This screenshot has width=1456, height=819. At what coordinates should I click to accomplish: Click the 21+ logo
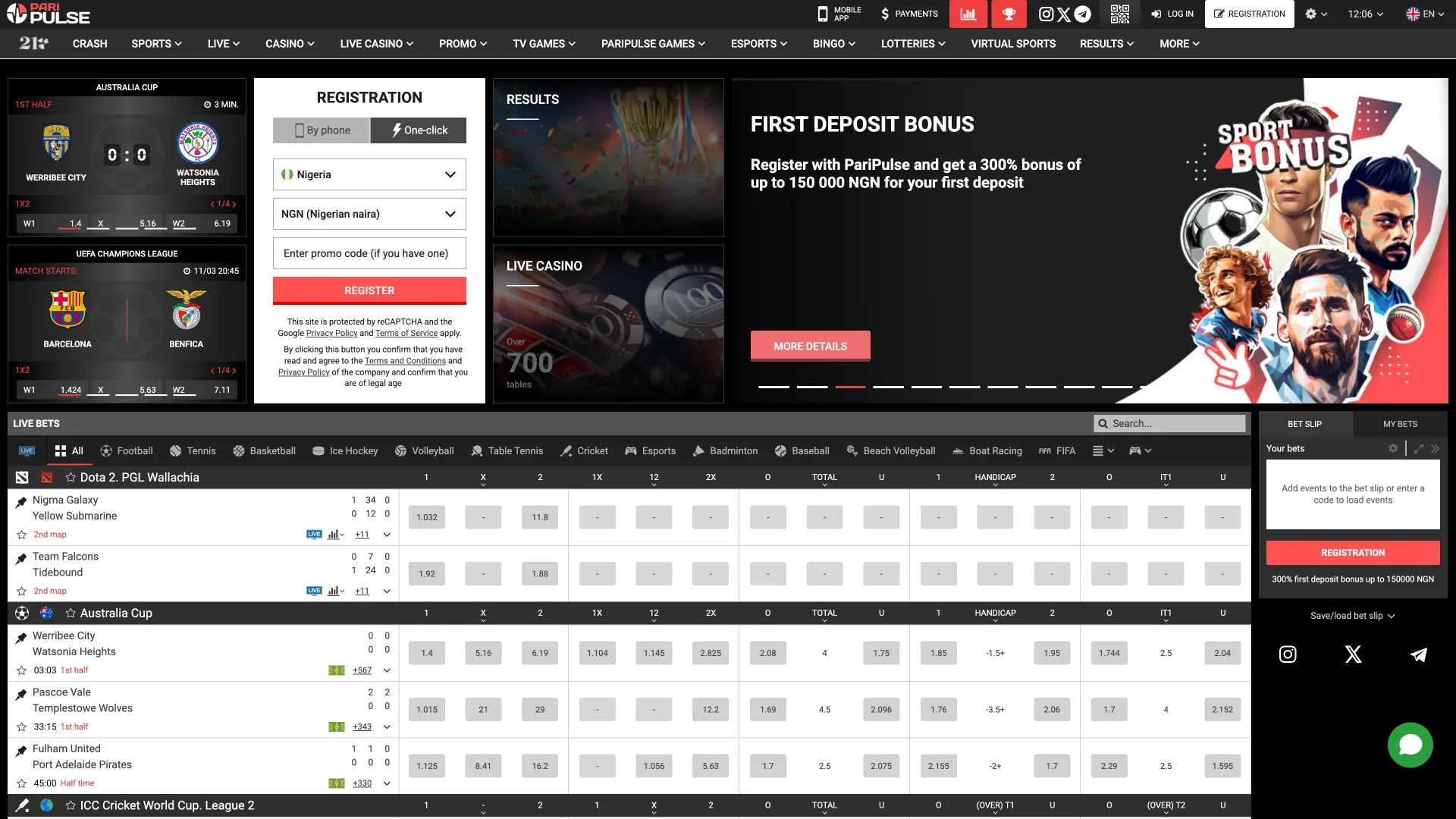click(x=33, y=44)
